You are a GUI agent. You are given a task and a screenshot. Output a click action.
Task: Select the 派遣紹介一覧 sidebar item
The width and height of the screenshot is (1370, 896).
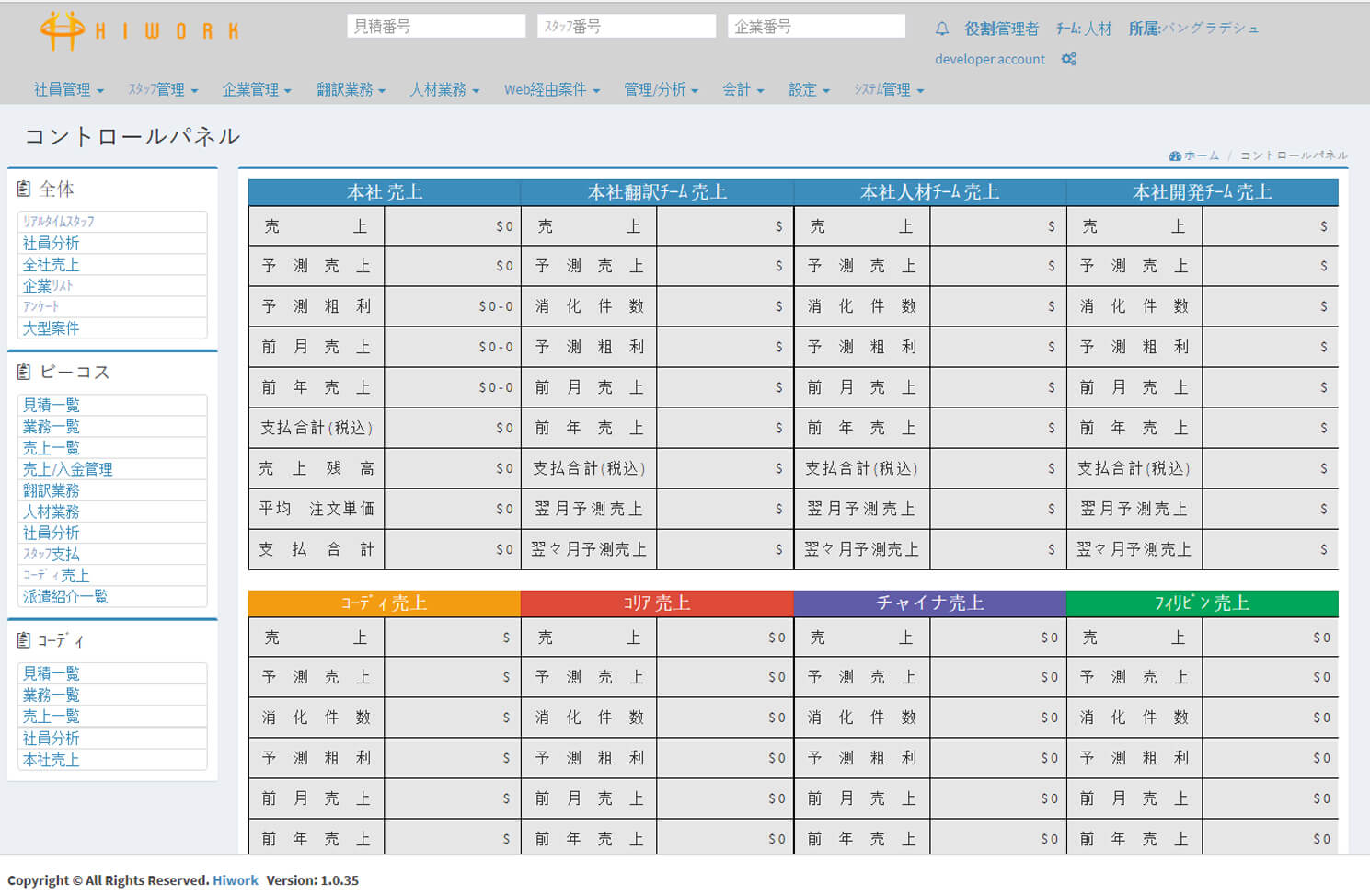click(65, 597)
